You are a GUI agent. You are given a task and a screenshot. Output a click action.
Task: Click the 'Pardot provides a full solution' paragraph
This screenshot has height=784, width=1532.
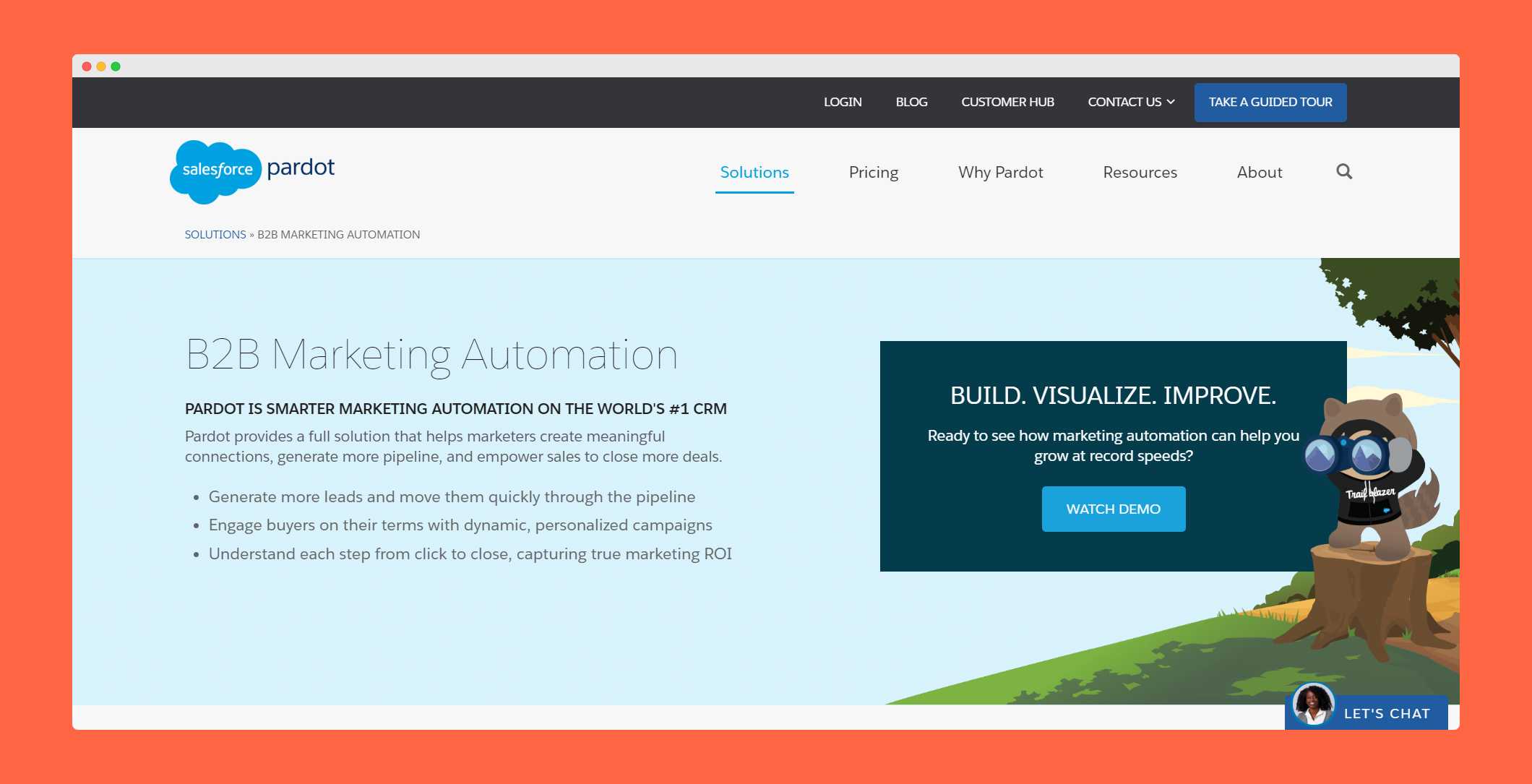tap(454, 447)
